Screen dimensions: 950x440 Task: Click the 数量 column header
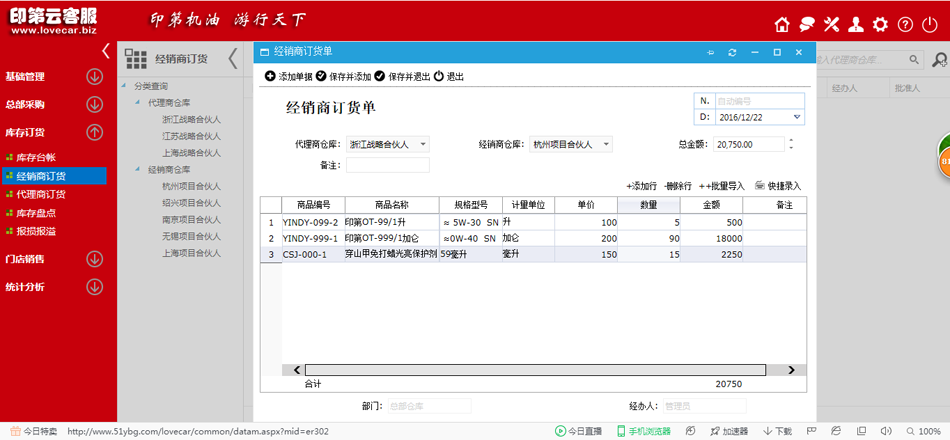pos(649,205)
